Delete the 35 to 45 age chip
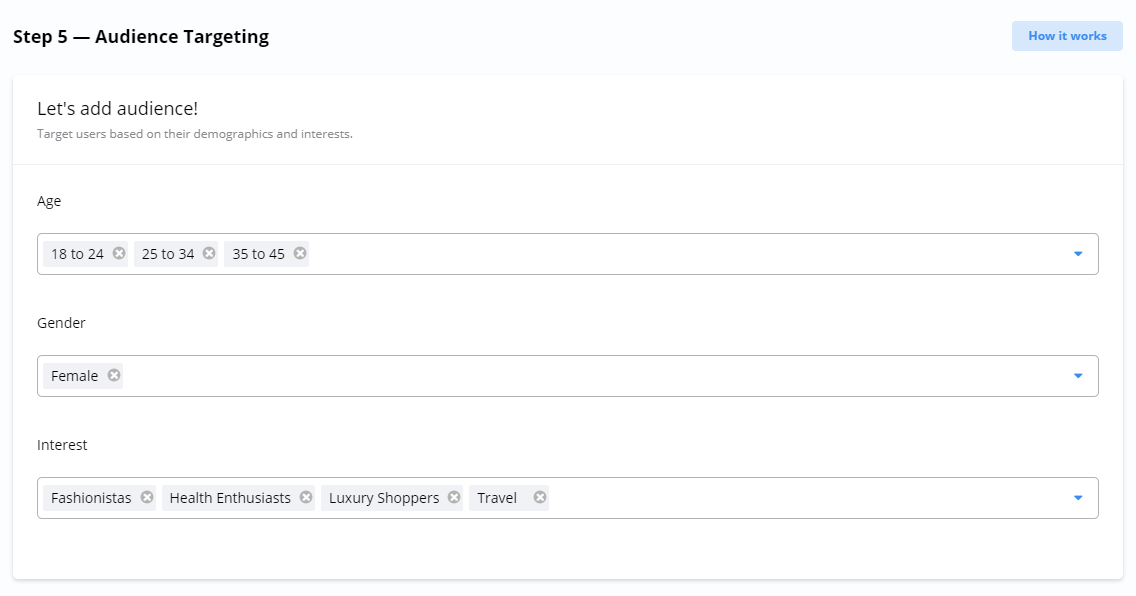 point(299,254)
